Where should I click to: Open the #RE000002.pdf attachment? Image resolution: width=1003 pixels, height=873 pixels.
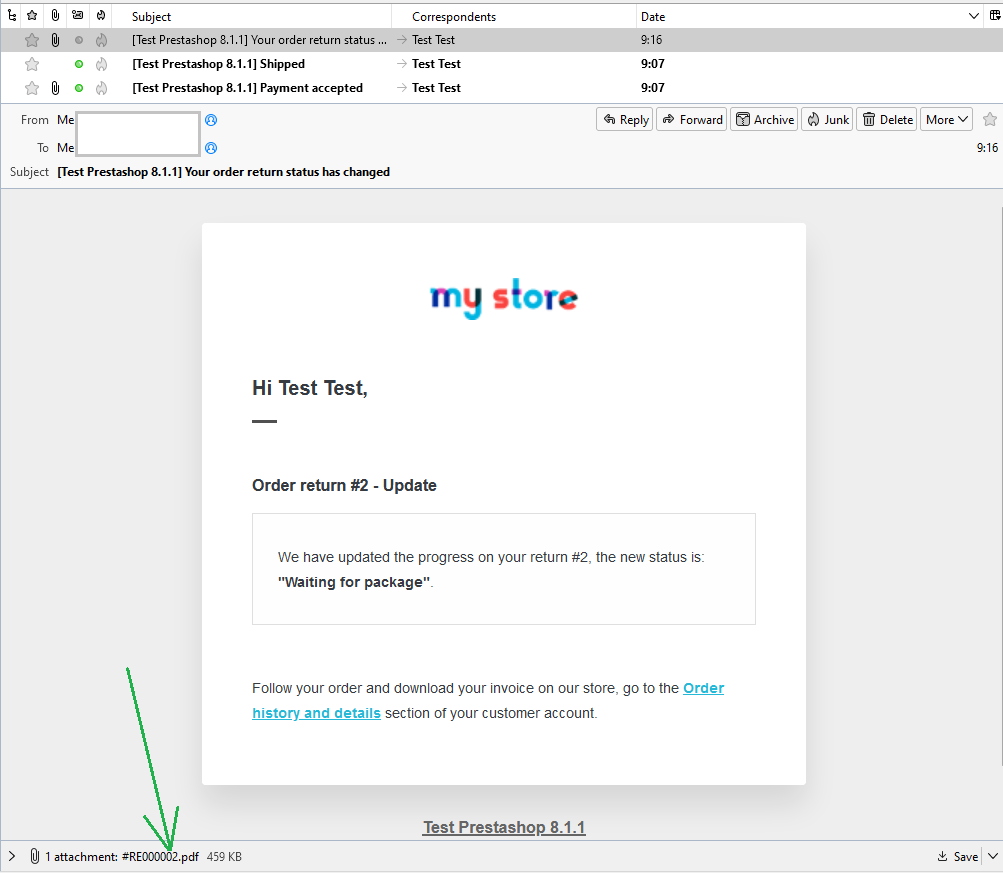(x=160, y=856)
